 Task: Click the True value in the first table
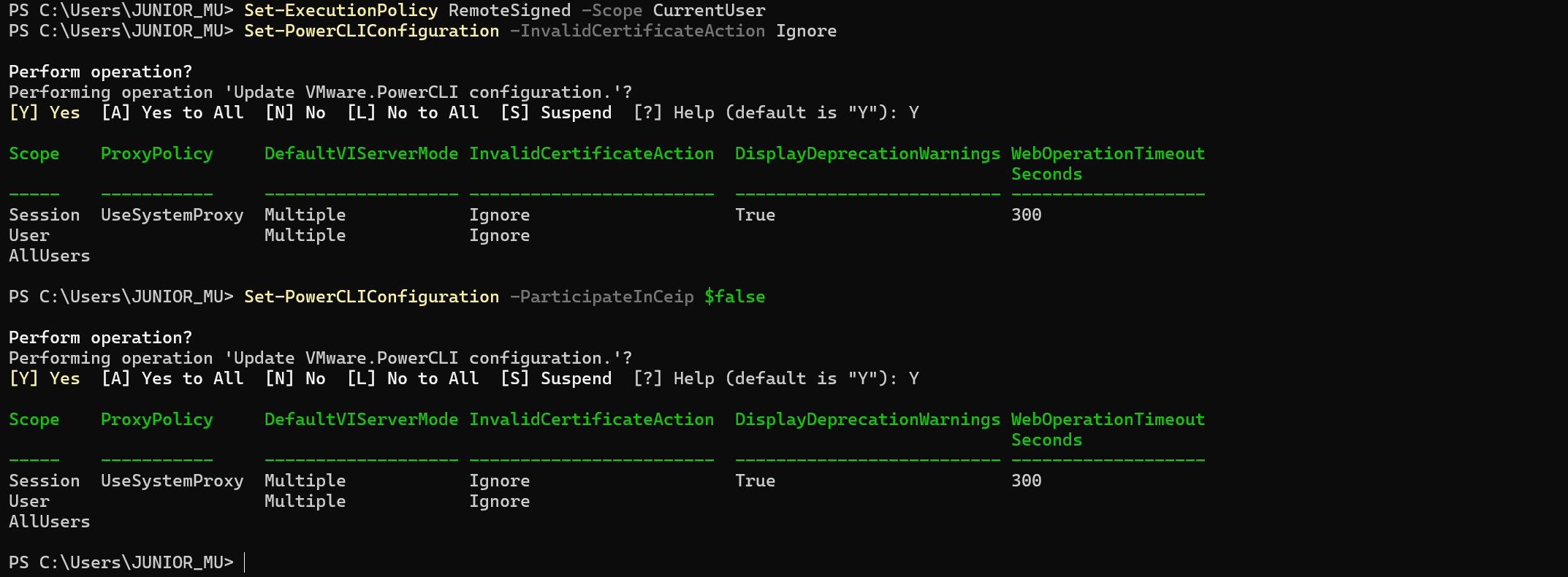[x=755, y=215]
